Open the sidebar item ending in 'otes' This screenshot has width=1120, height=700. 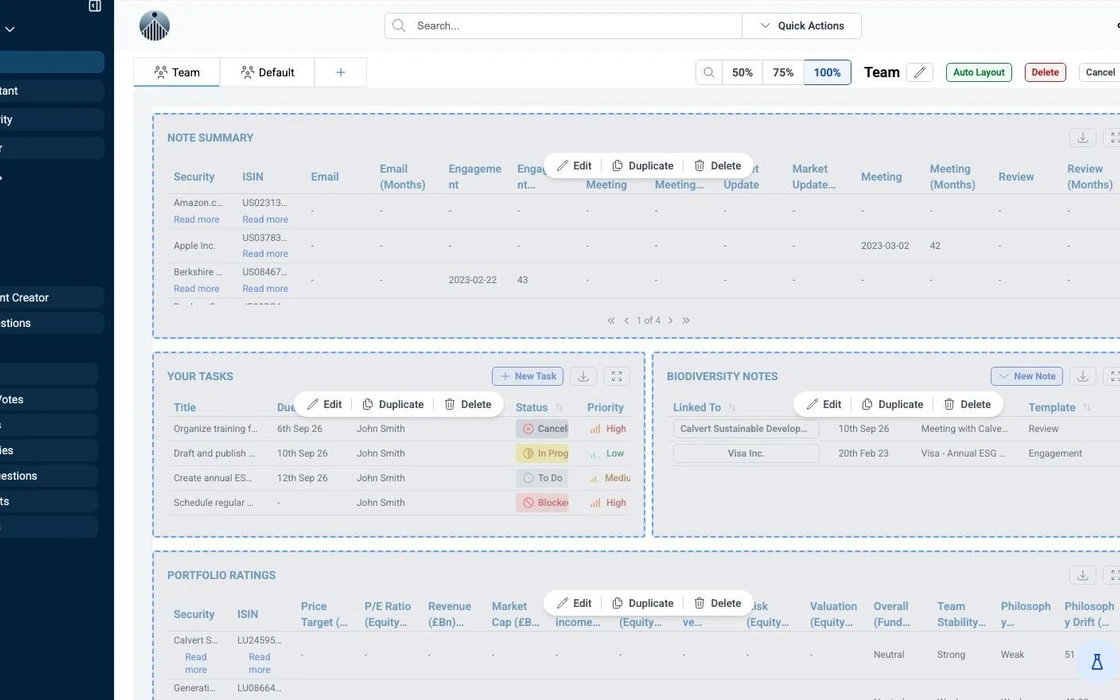point(49,399)
